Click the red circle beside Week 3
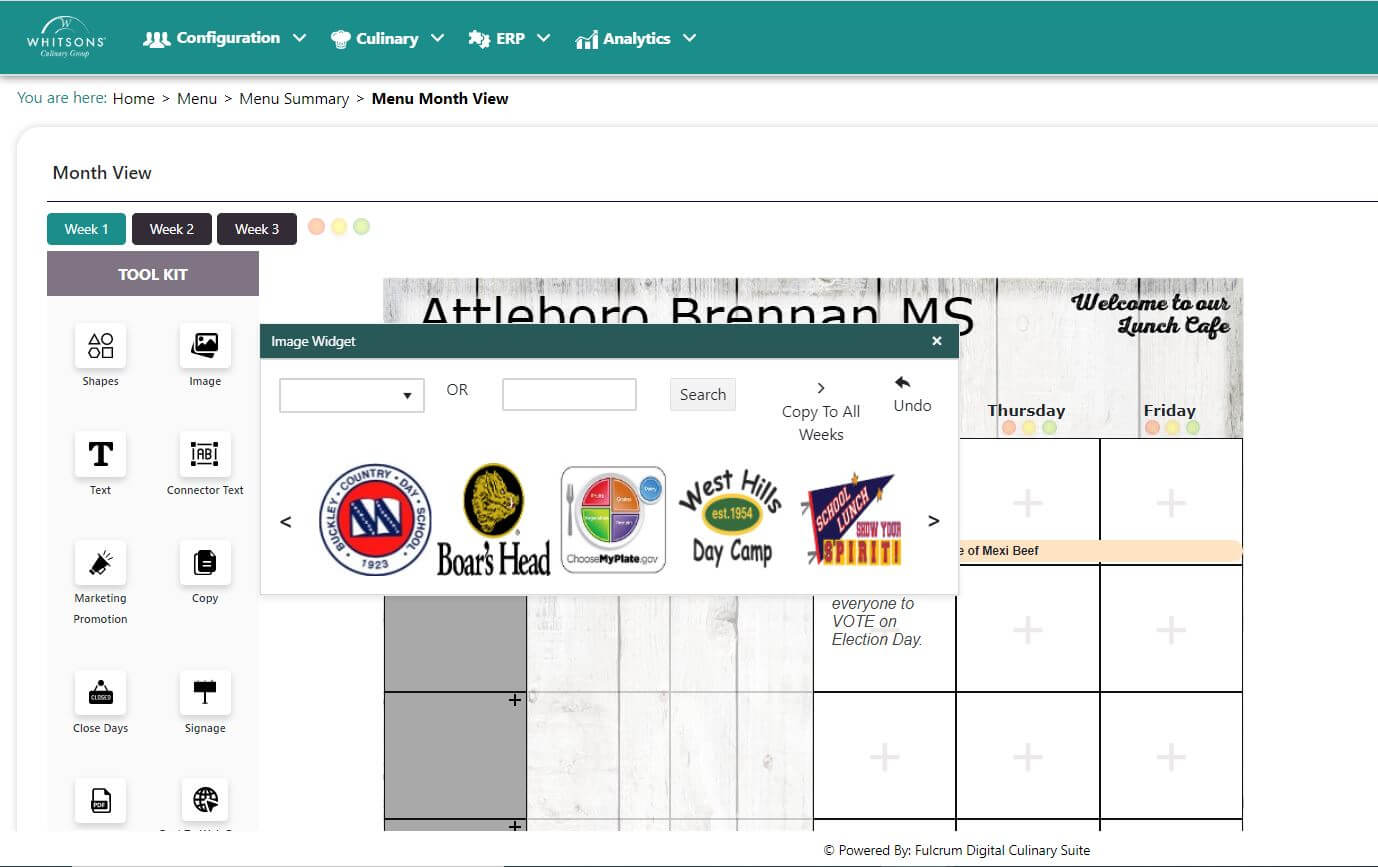 tap(317, 227)
